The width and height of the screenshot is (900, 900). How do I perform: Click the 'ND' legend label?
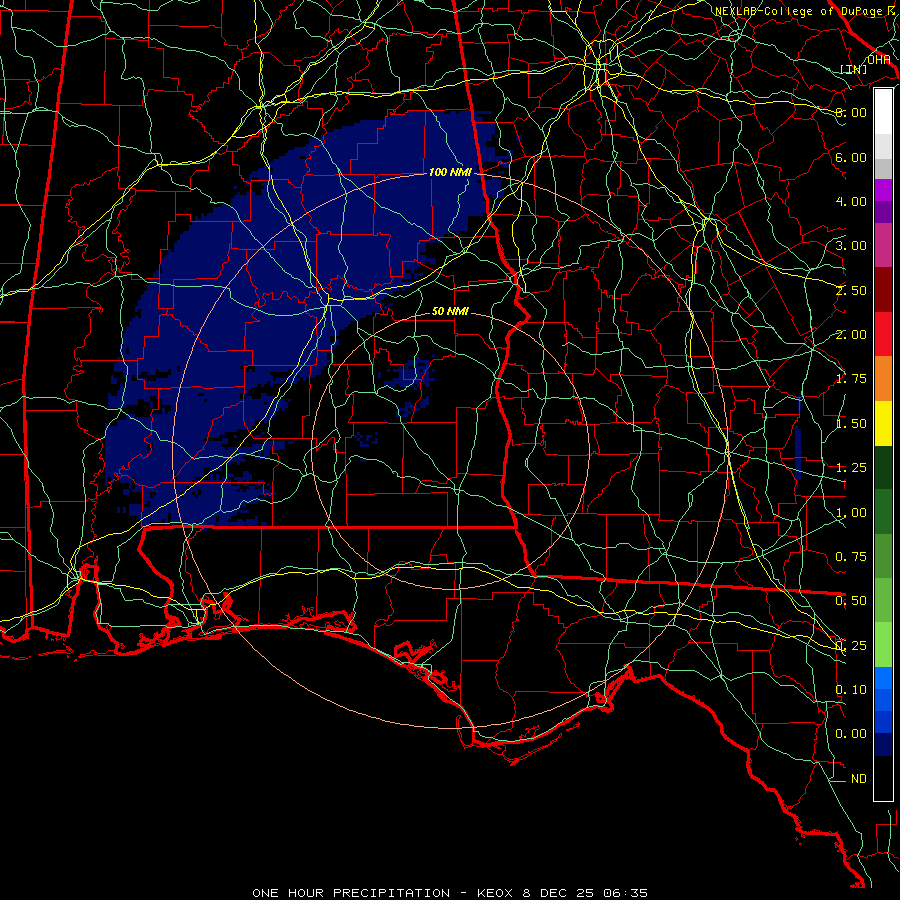point(859,778)
